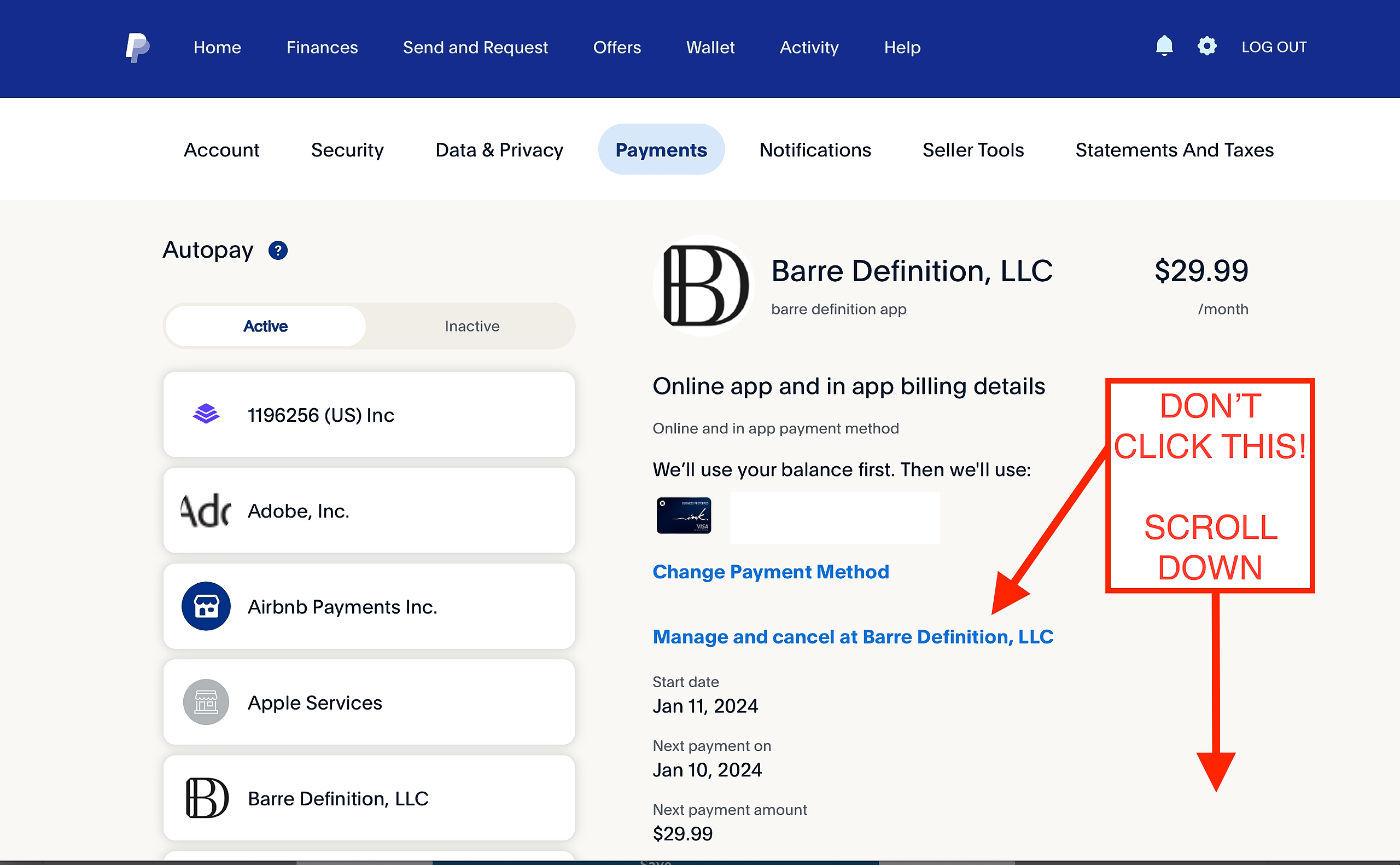
Task: Open the notifications bell icon
Action: pyautogui.click(x=1164, y=46)
